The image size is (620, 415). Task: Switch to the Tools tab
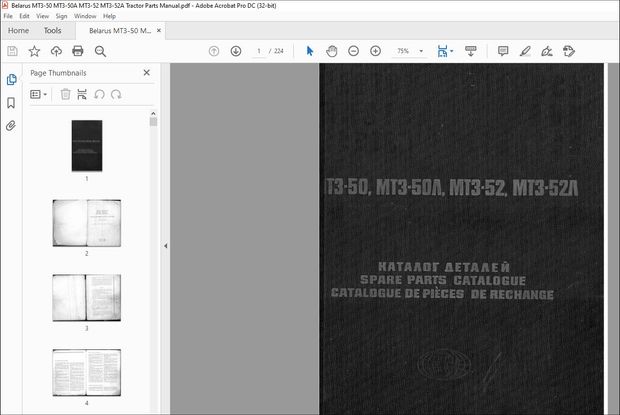[52, 31]
